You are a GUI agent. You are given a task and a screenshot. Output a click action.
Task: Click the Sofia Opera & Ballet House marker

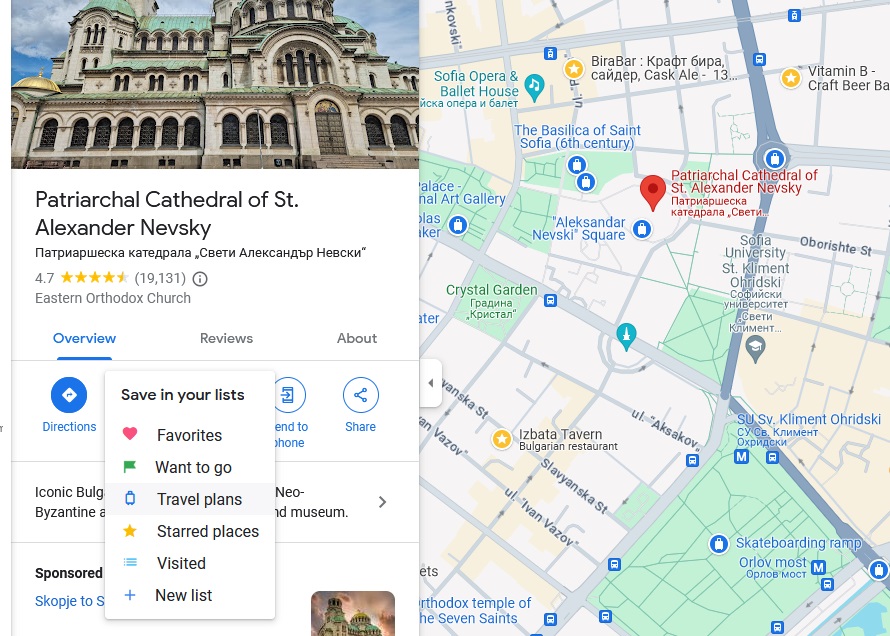tap(534, 84)
